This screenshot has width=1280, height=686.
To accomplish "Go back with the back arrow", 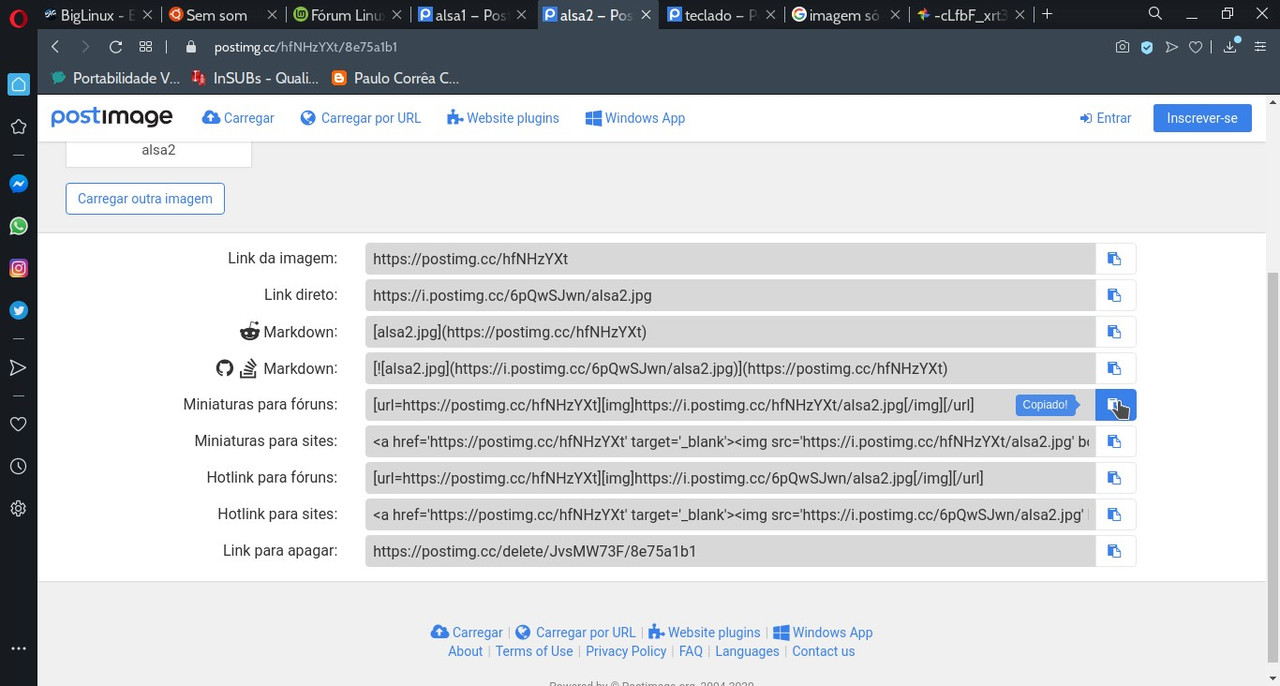I will point(55,47).
